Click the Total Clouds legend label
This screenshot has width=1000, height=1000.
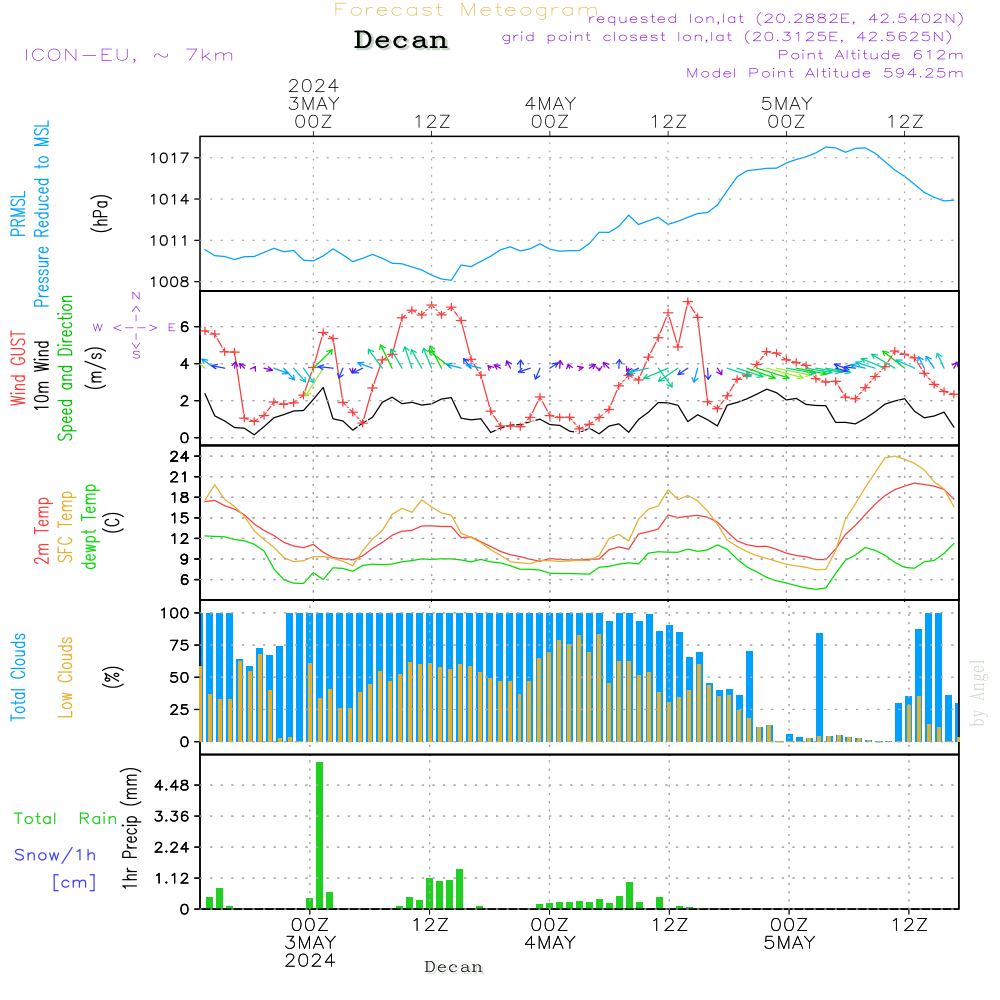(x=18, y=677)
